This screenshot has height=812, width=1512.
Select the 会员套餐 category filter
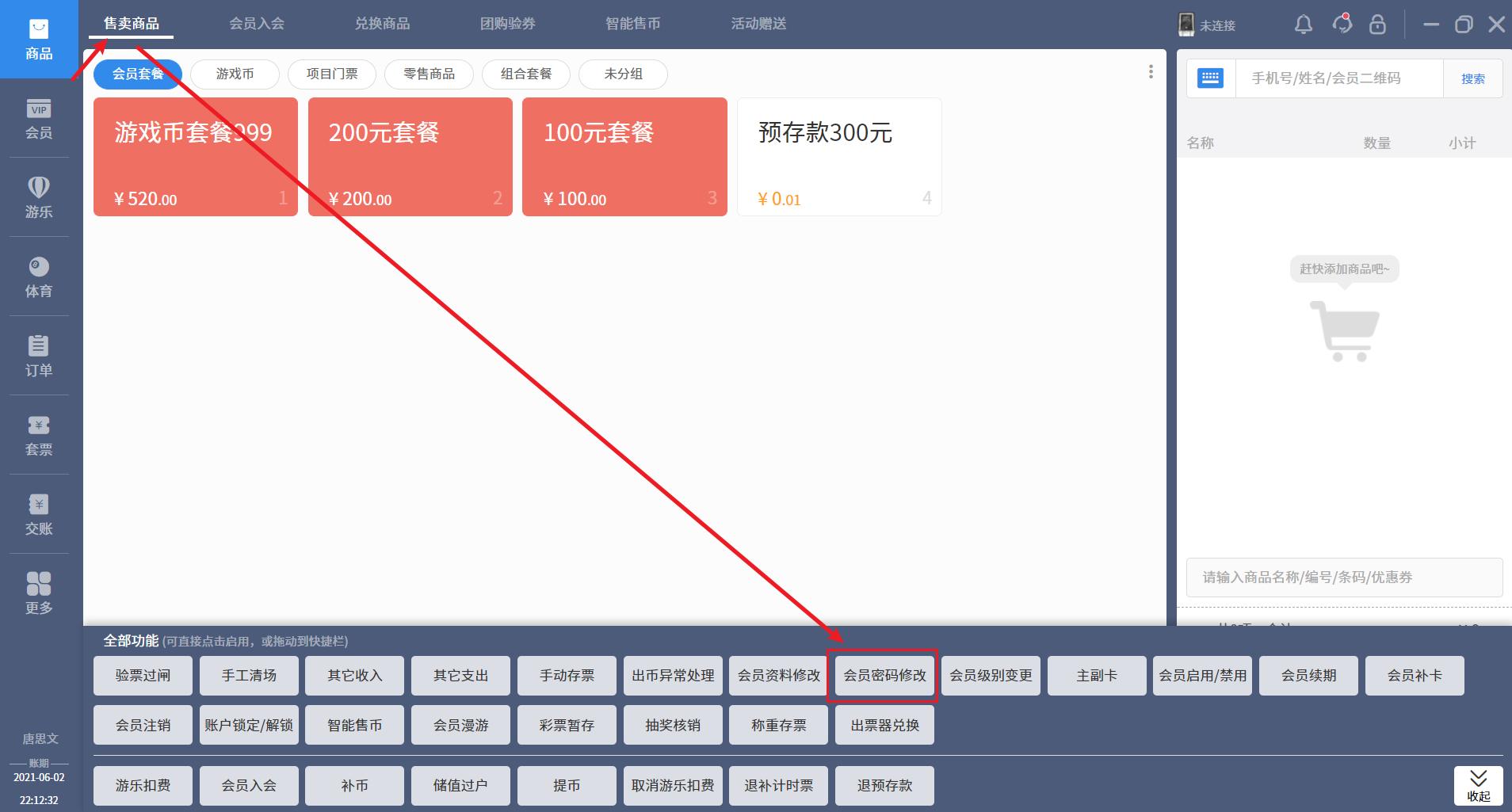pos(138,74)
